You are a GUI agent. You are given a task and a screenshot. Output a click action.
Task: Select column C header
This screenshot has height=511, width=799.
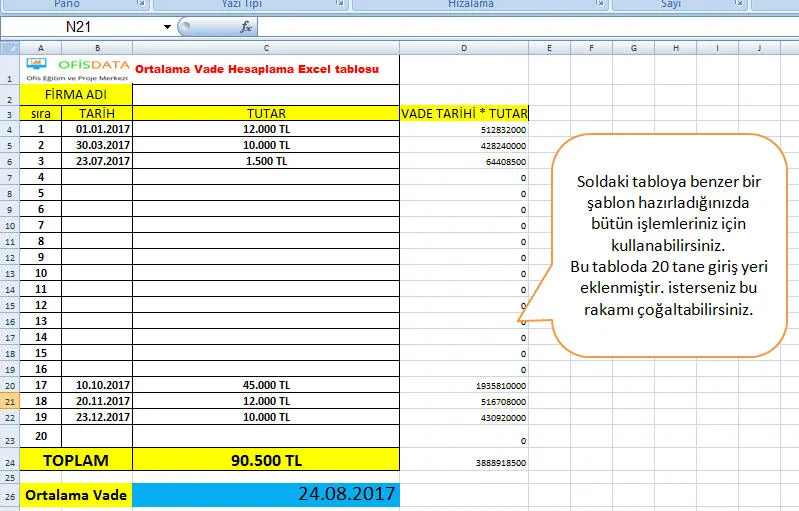pos(266,48)
